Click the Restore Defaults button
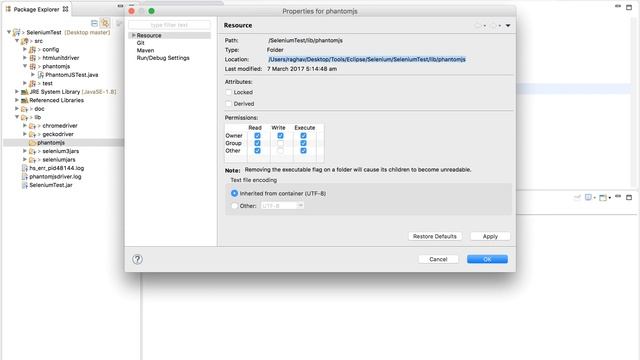Viewport: 640px width, 360px height. [x=435, y=236]
